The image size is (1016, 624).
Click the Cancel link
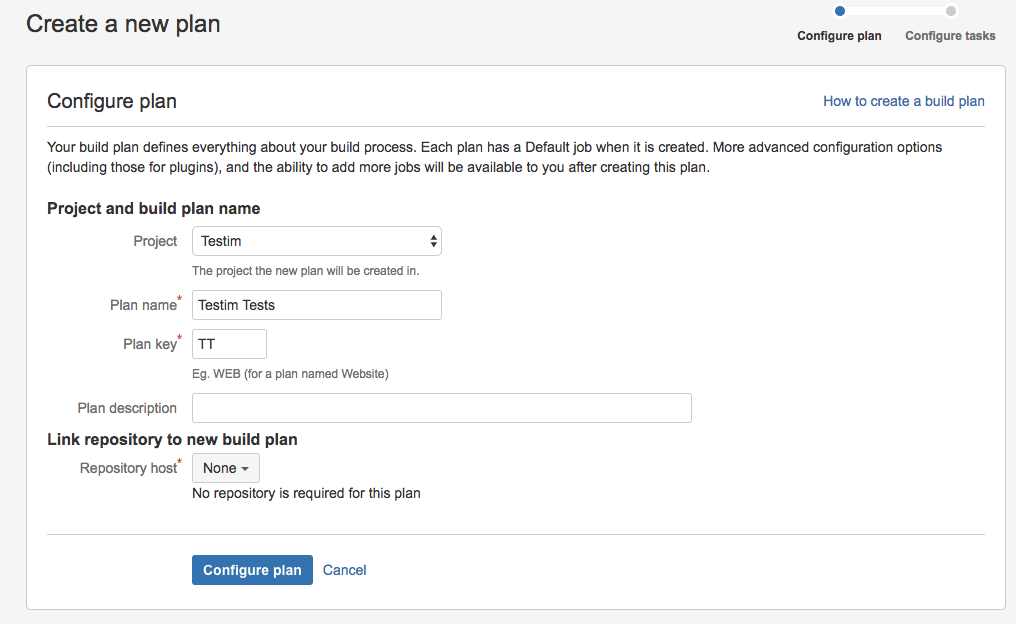[344, 570]
